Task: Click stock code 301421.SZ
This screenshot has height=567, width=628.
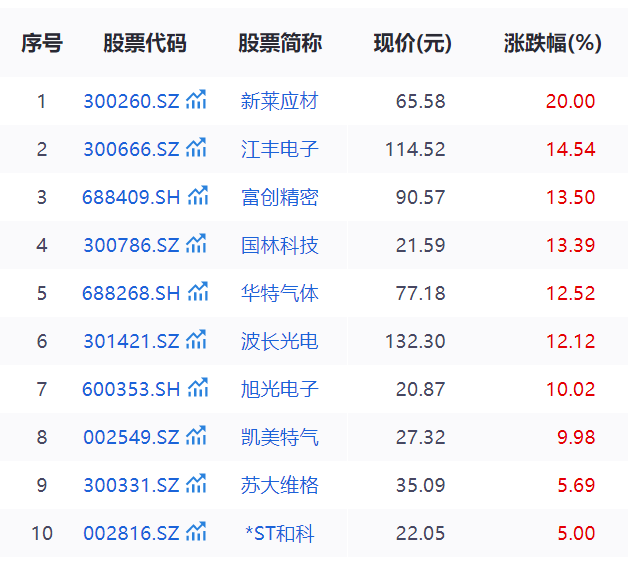Action: tap(131, 341)
